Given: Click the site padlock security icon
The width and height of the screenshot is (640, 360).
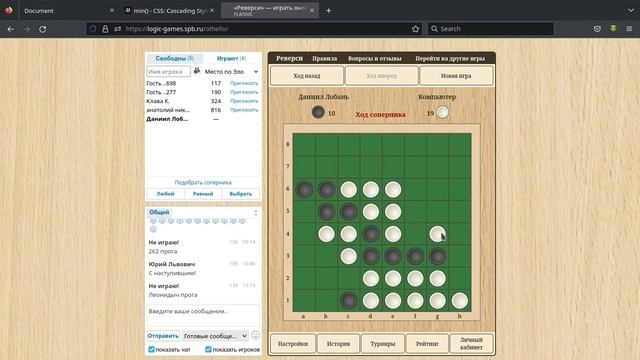Looking at the screenshot, I should point(105,29).
